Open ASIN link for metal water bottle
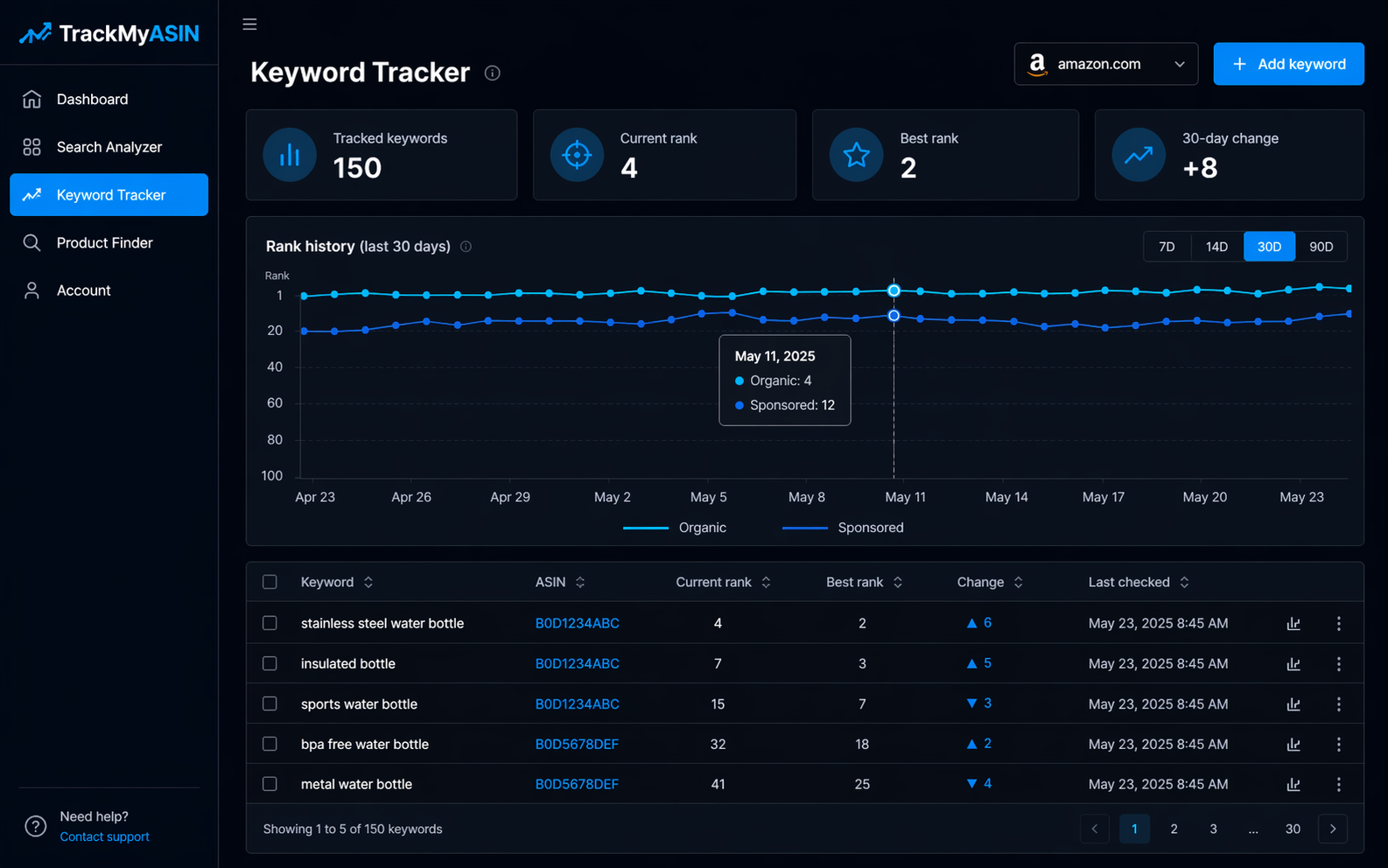 click(x=577, y=785)
